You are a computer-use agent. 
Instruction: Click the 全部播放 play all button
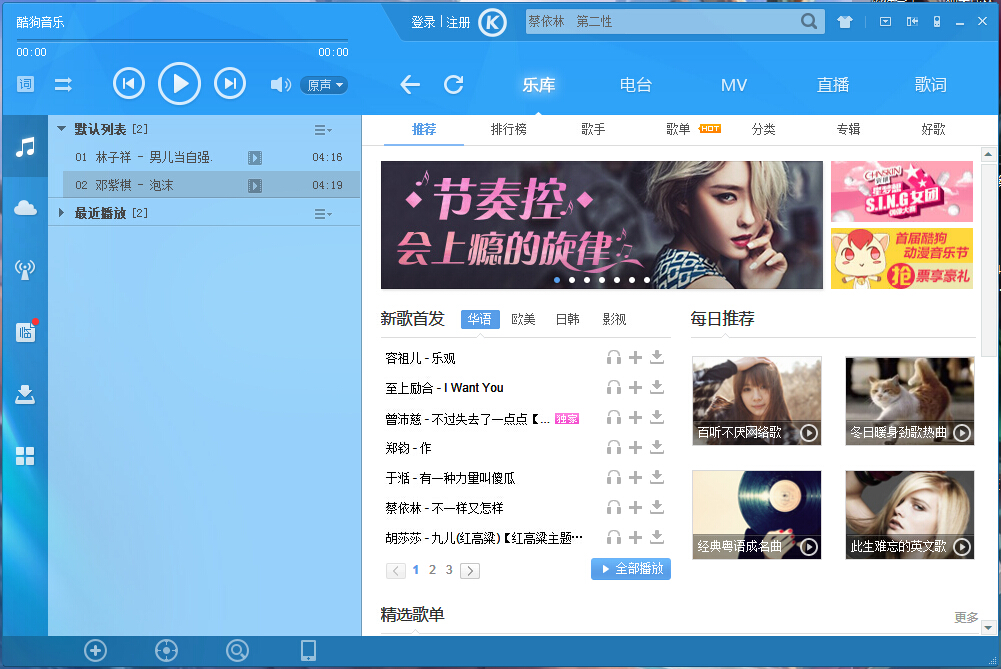point(631,569)
